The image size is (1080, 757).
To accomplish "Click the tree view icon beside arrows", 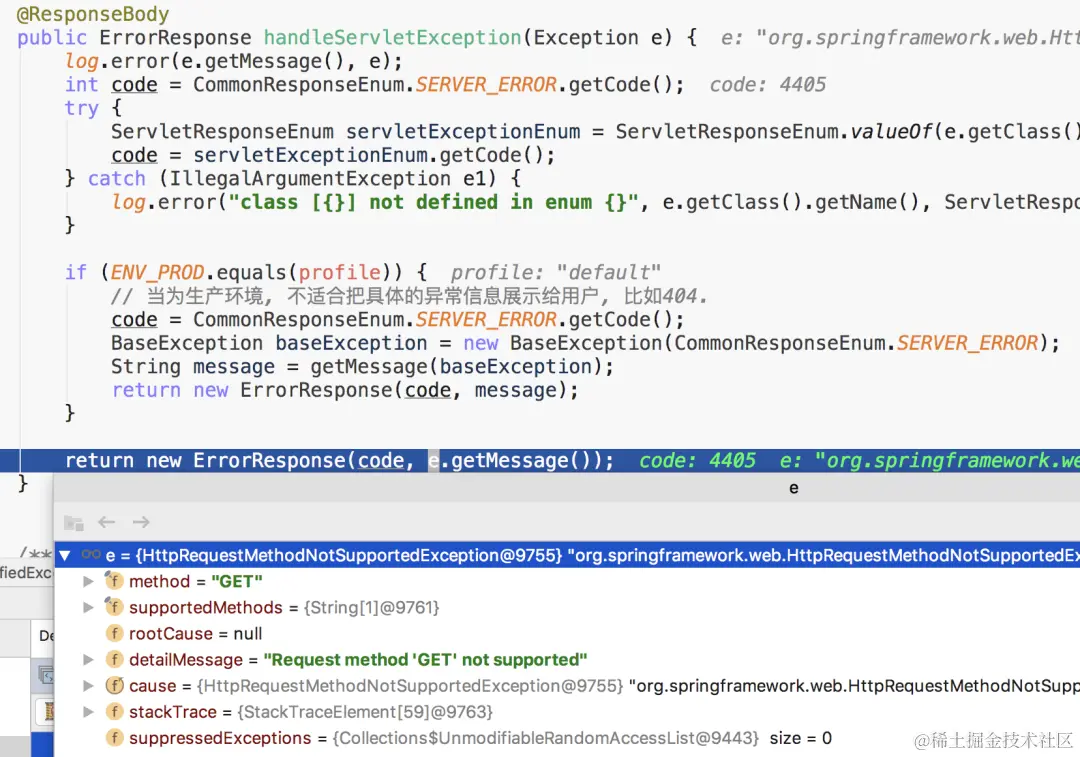I will click(73, 523).
